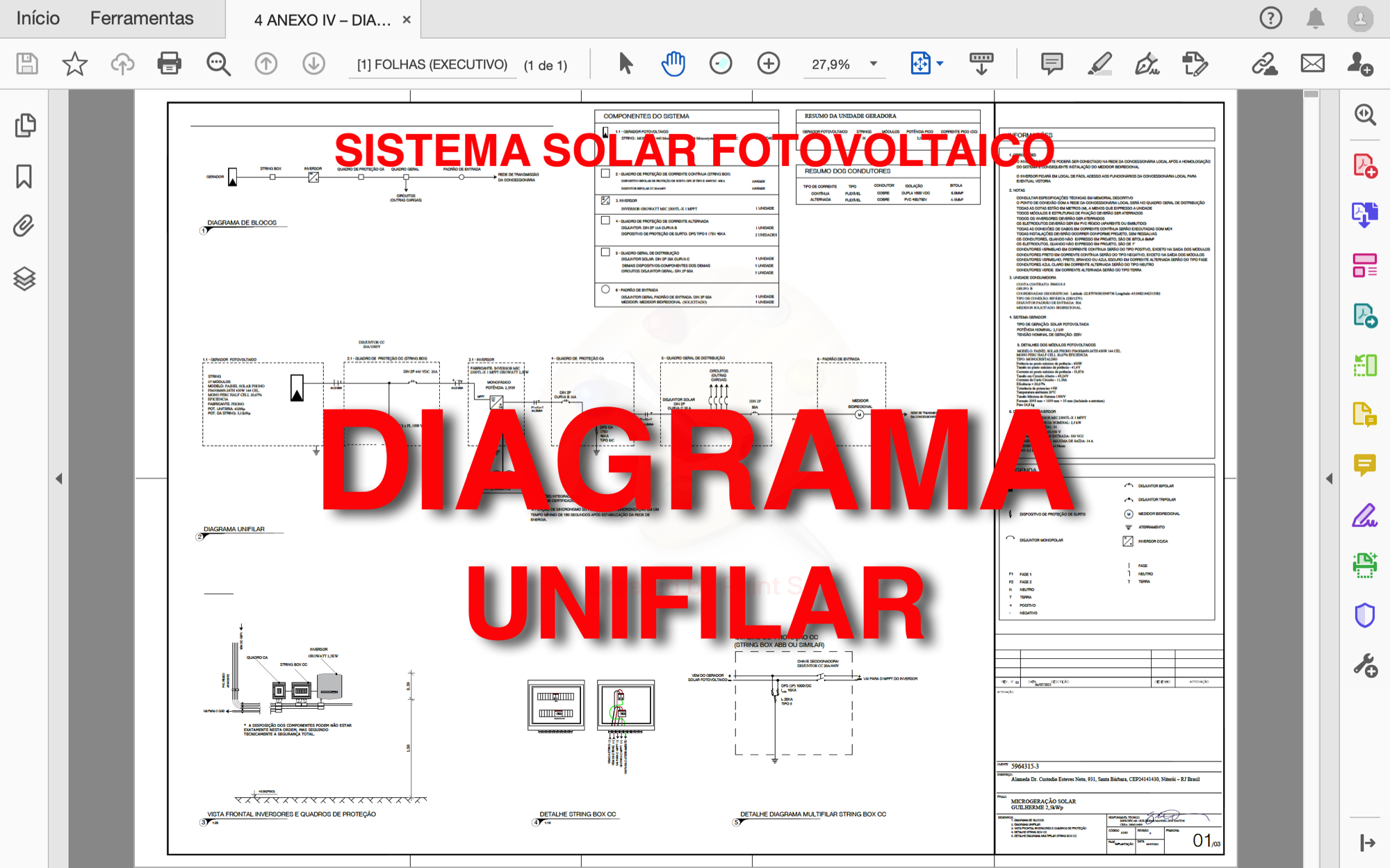Open the Ferramentas tab

[142, 18]
